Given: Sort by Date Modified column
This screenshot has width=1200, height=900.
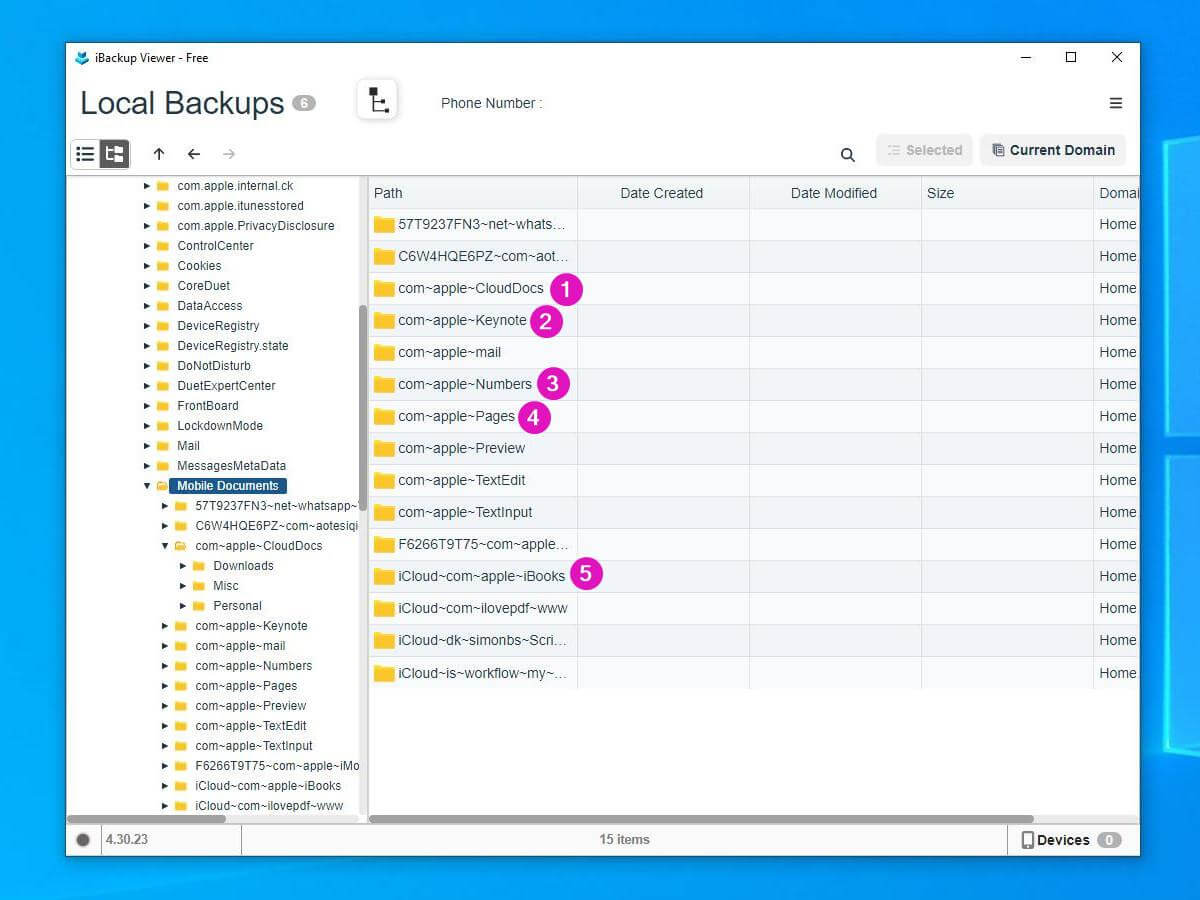Looking at the screenshot, I should tap(835, 193).
